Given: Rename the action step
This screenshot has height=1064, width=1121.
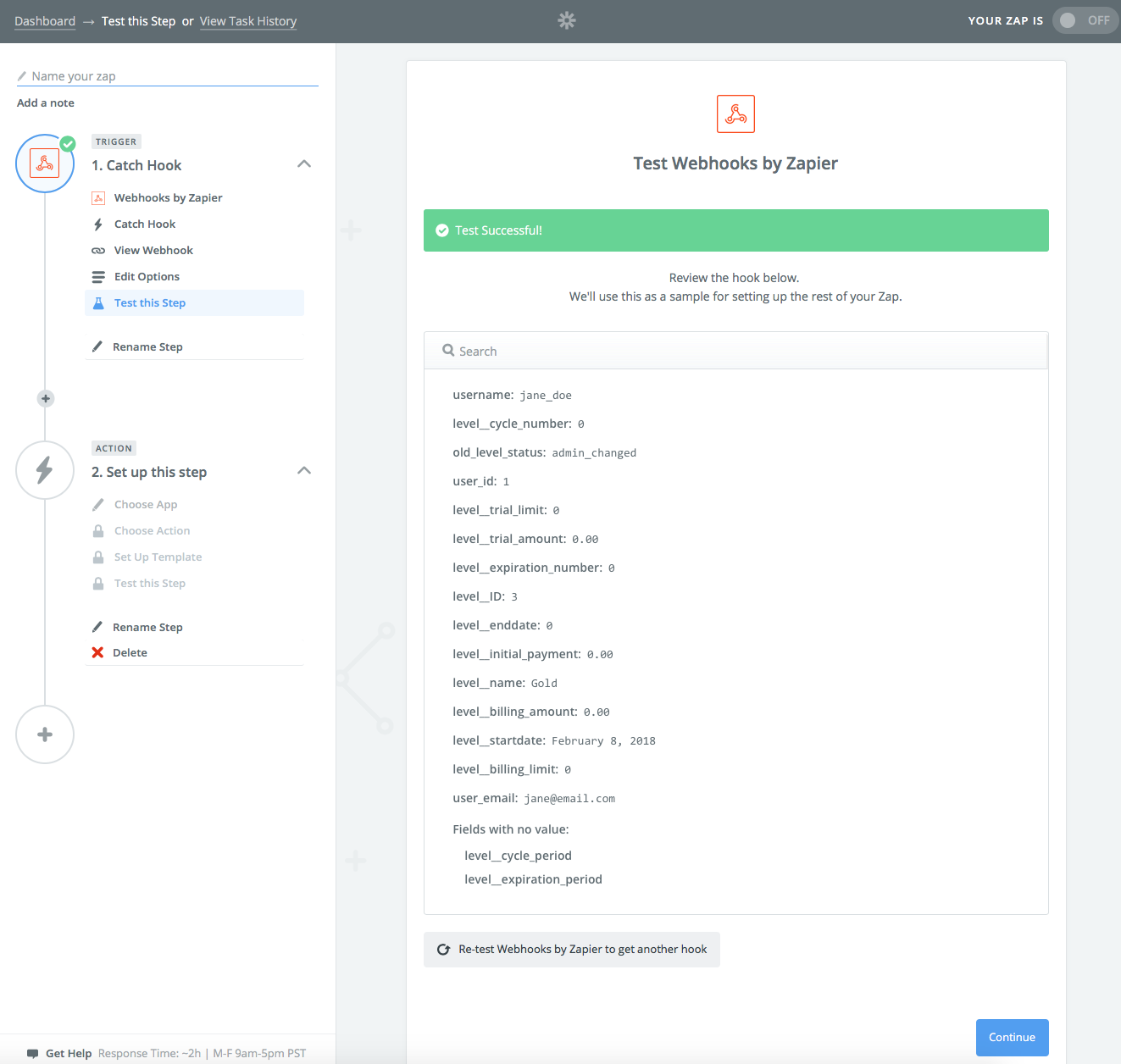Looking at the screenshot, I should point(147,627).
